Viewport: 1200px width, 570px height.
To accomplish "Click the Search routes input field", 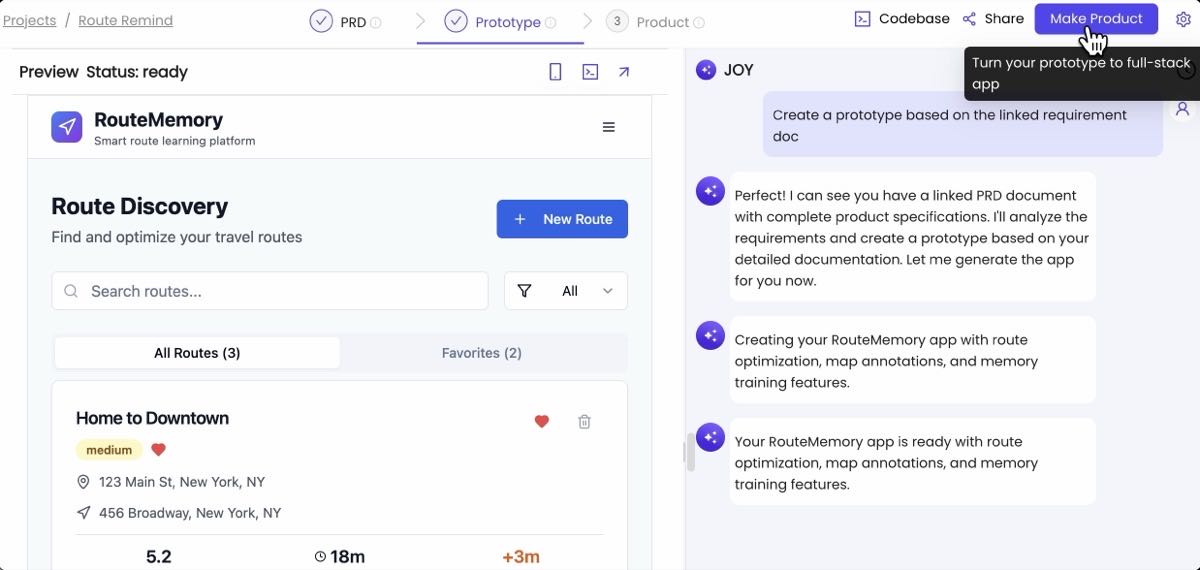I will pyautogui.click(x=280, y=291).
